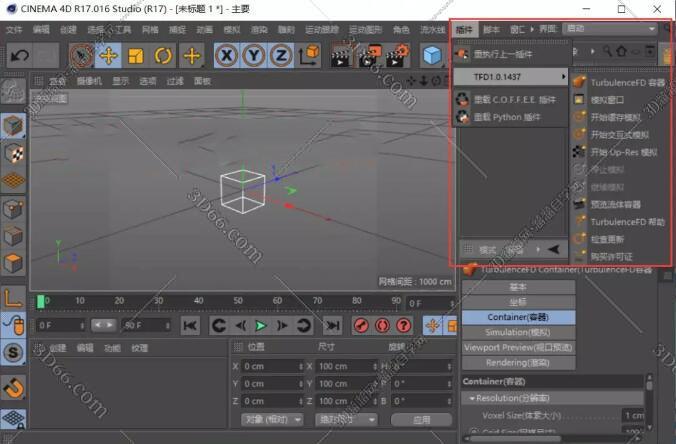Click the Tweak mouse icon in sidebar
This screenshot has width=676, height=444.
click(13, 325)
